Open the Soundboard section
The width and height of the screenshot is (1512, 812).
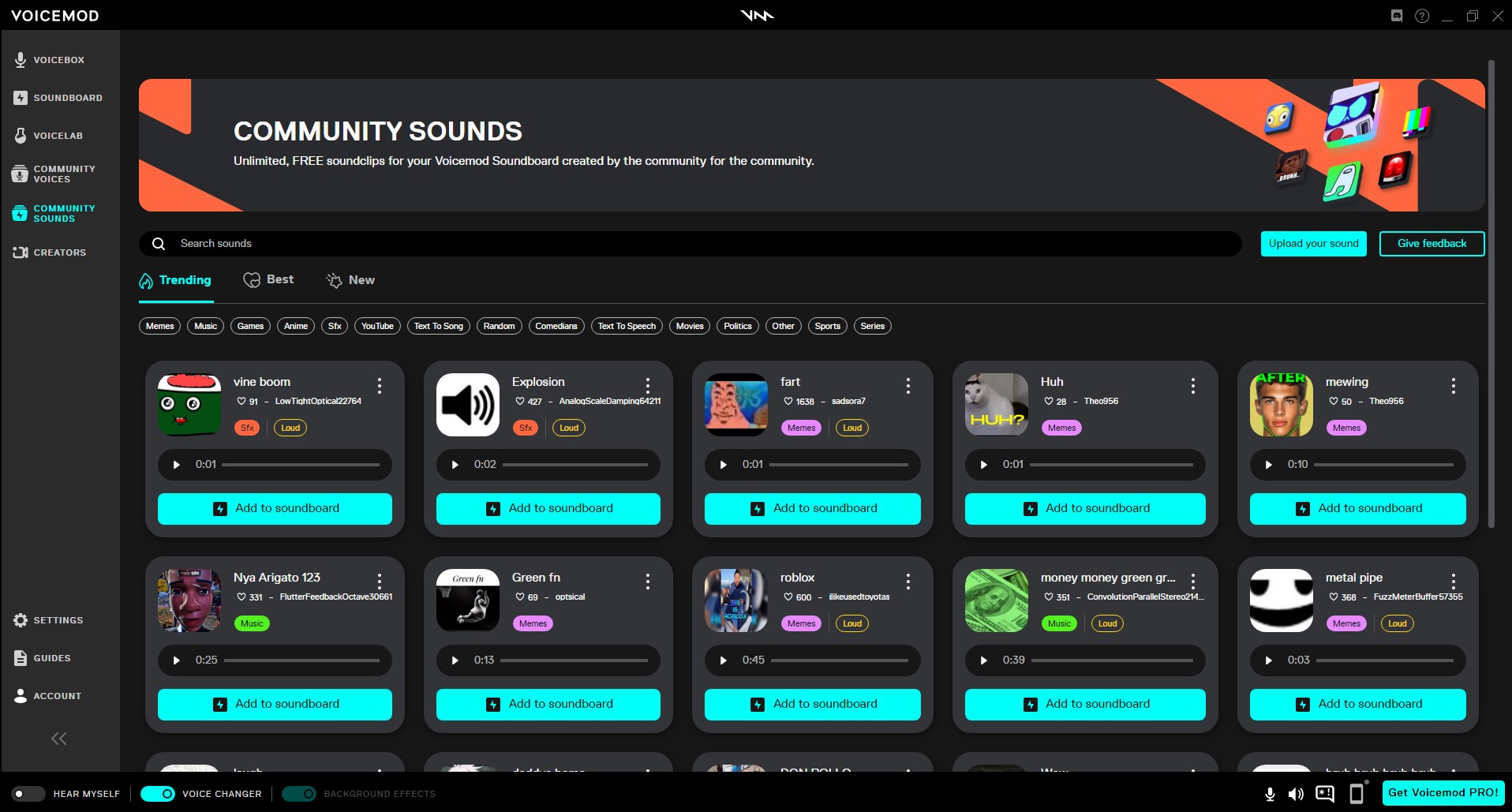pos(58,98)
